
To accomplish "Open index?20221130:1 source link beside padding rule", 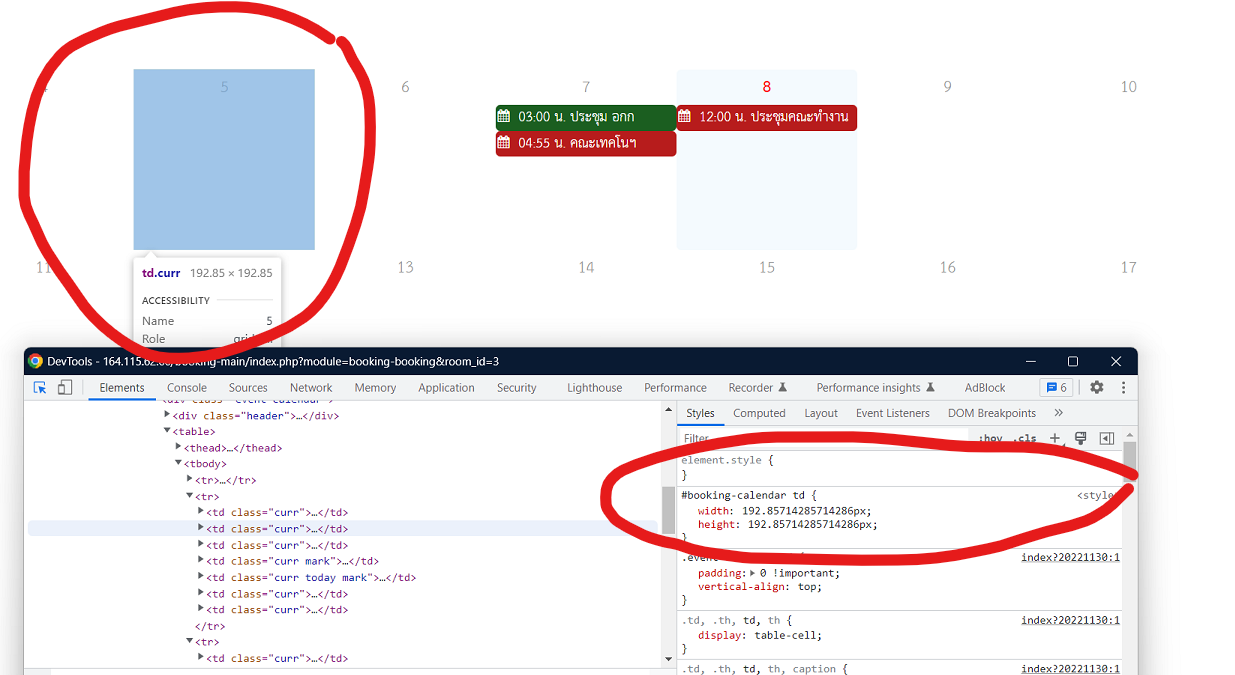I will click(x=1070, y=557).
